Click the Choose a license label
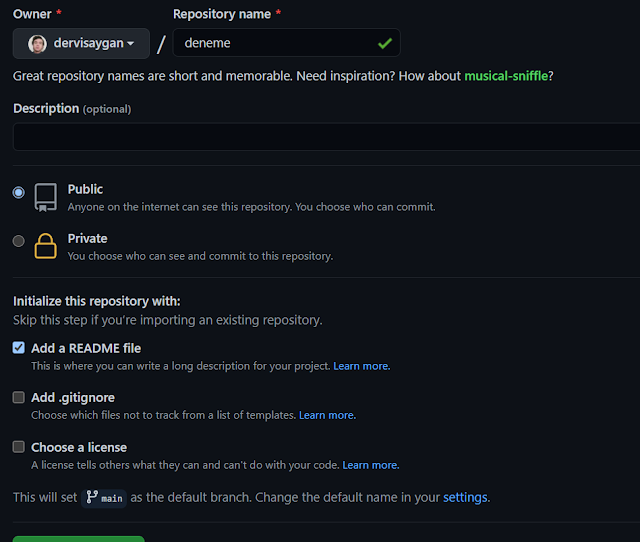This screenshot has width=640, height=542. [x=79, y=447]
